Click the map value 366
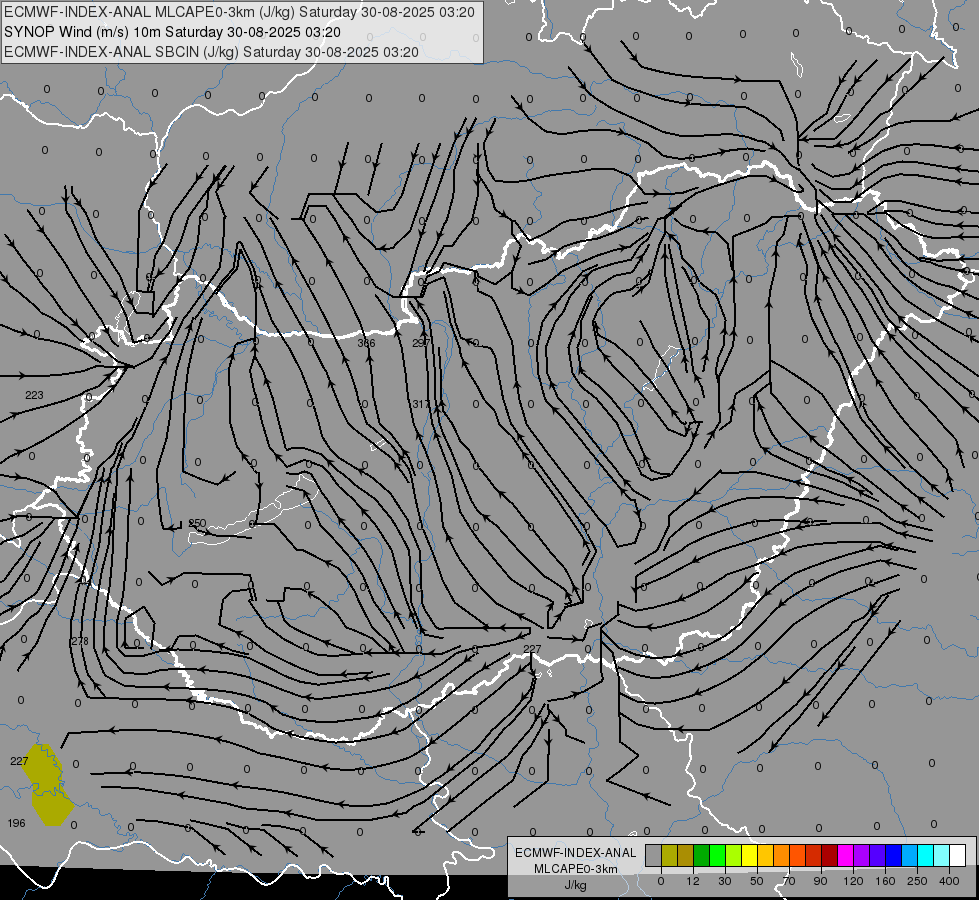This screenshot has width=979, height=900. click(x=367, y=344)
